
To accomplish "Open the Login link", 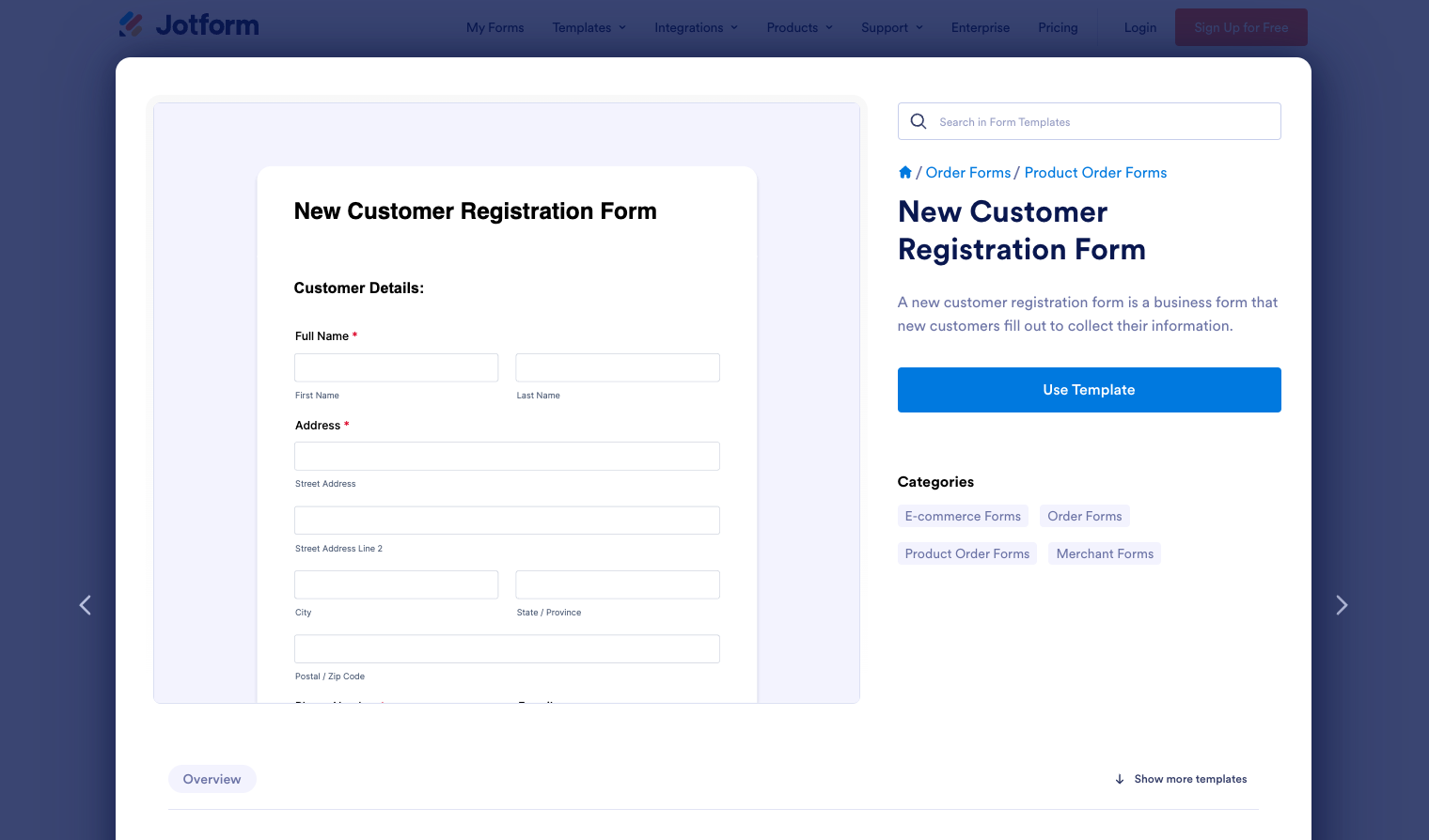I will (1139, 28).
